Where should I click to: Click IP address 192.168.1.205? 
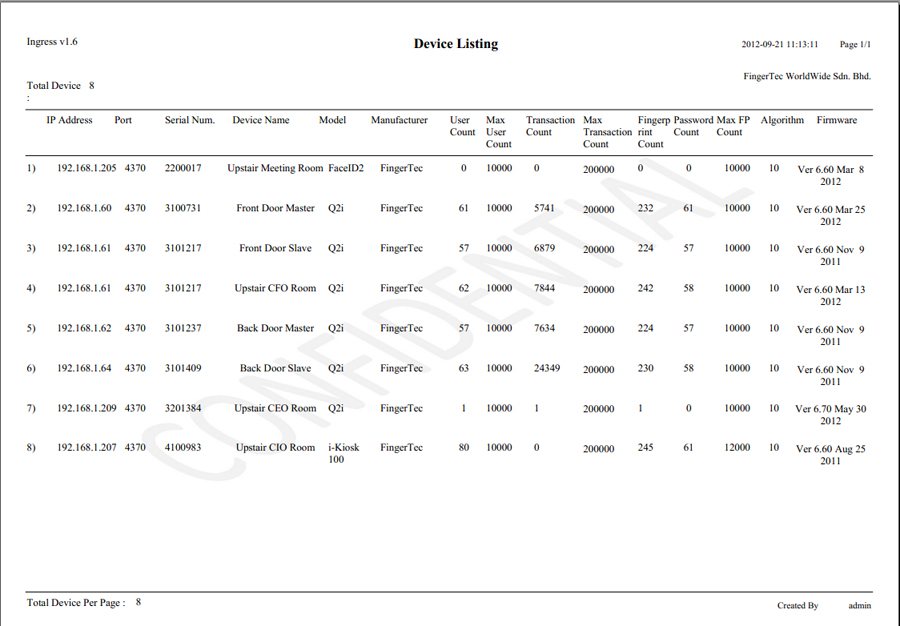(87, 168)
